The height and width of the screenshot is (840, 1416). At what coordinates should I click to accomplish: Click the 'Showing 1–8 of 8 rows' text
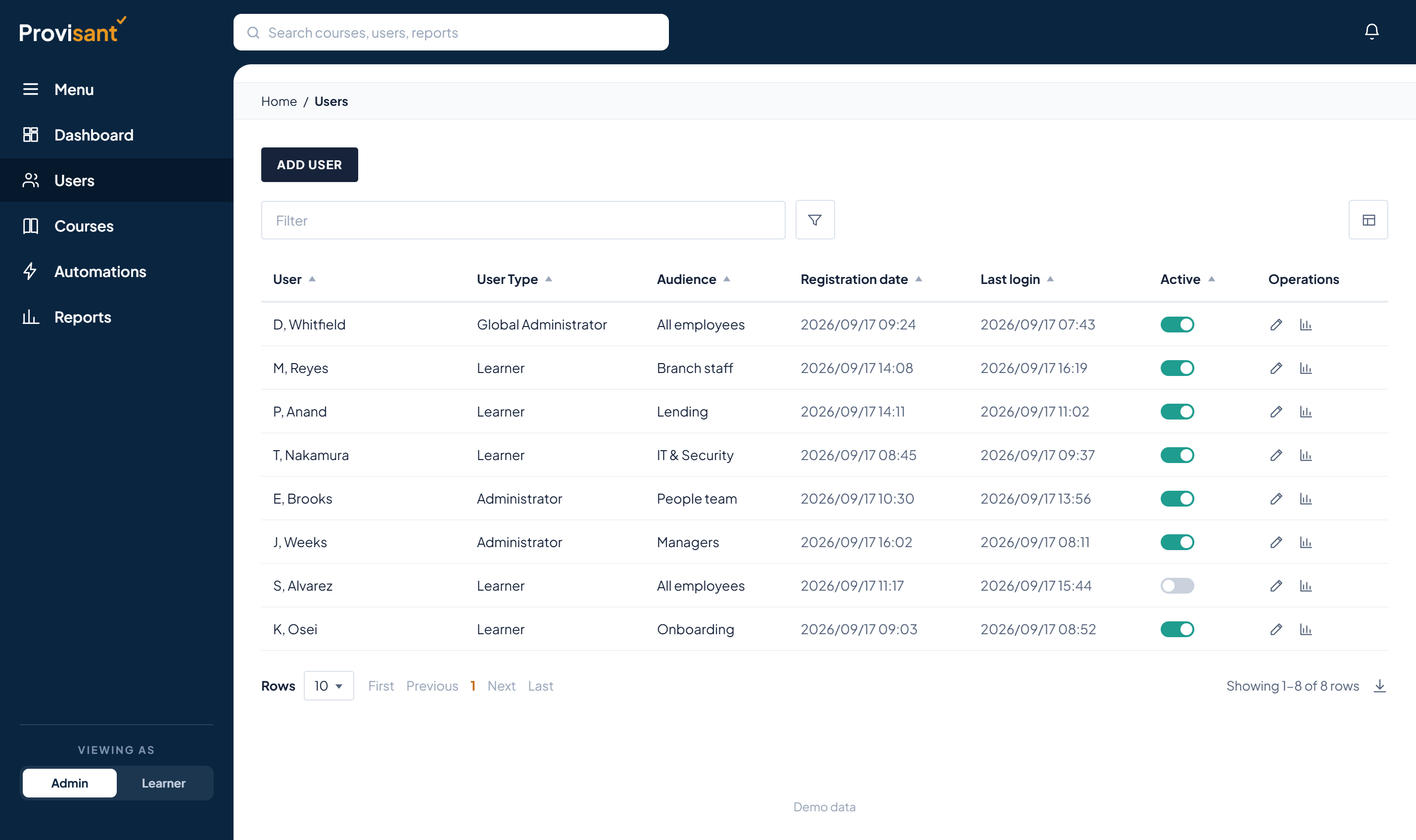pyautogui.click(x=1293, y=686)
